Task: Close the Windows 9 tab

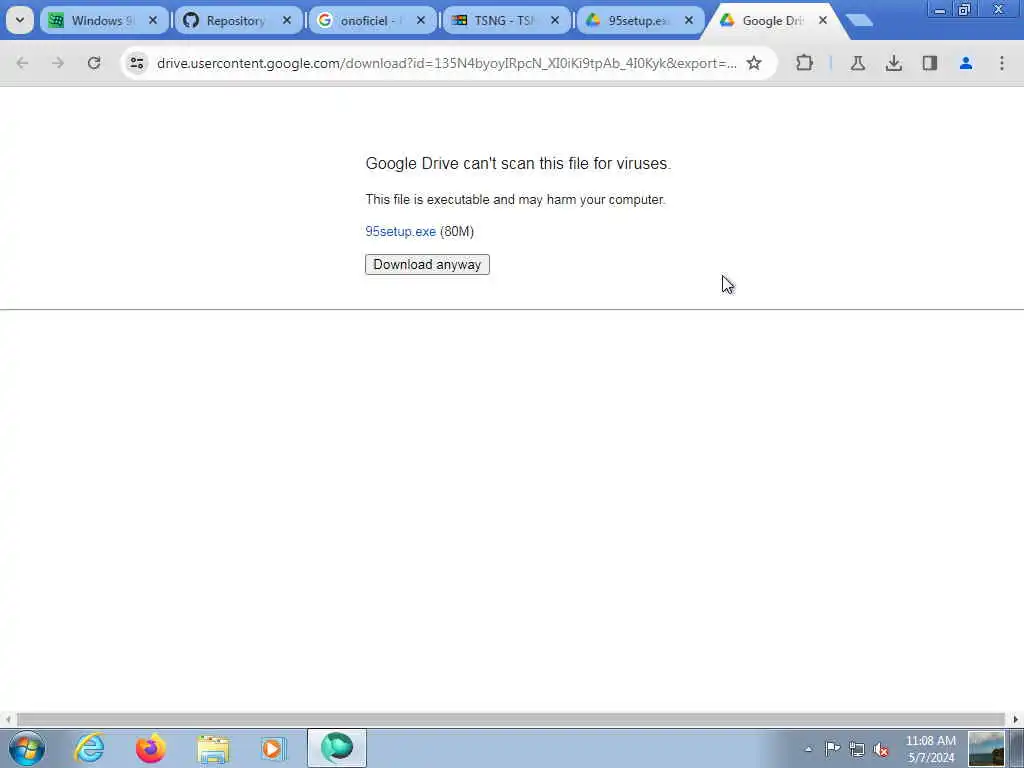Action: click(x=153, y=21)
